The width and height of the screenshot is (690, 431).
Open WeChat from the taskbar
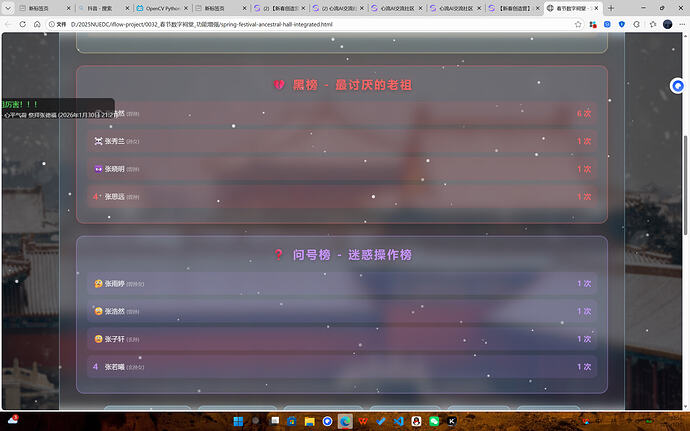coord(434,421)
